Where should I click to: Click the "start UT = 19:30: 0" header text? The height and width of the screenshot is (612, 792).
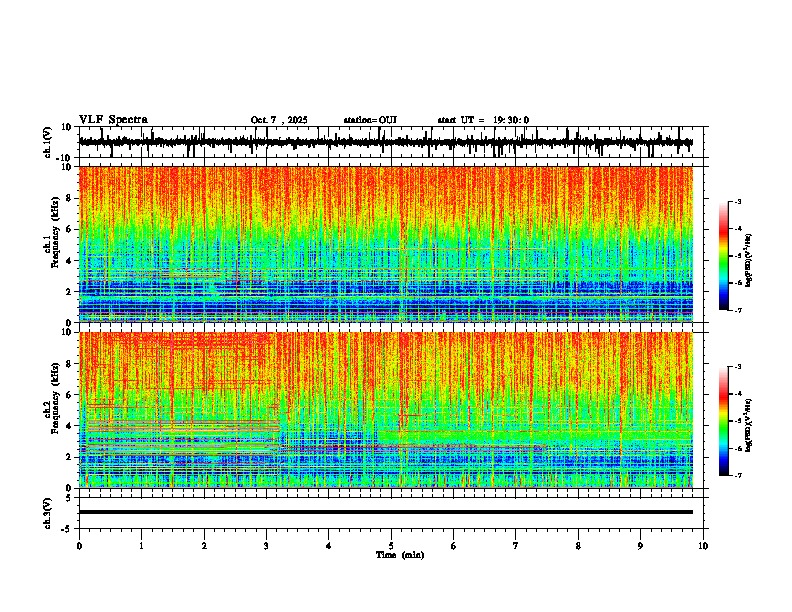[x=483, y=120]
